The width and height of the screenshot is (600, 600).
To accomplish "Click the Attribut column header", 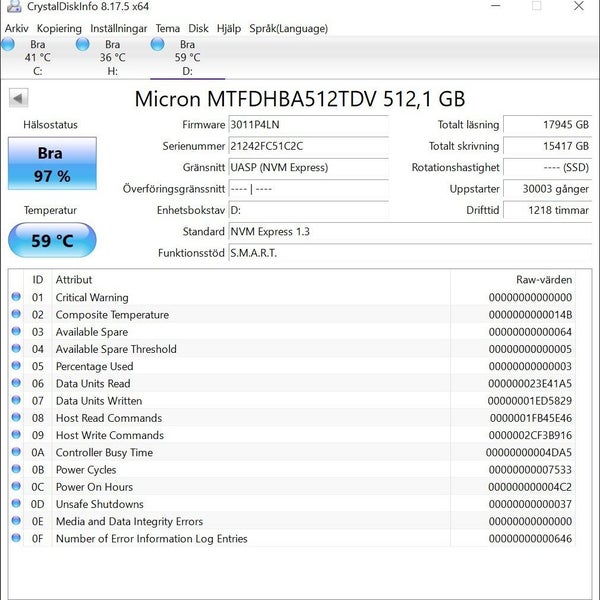I will tap(251, 280).
